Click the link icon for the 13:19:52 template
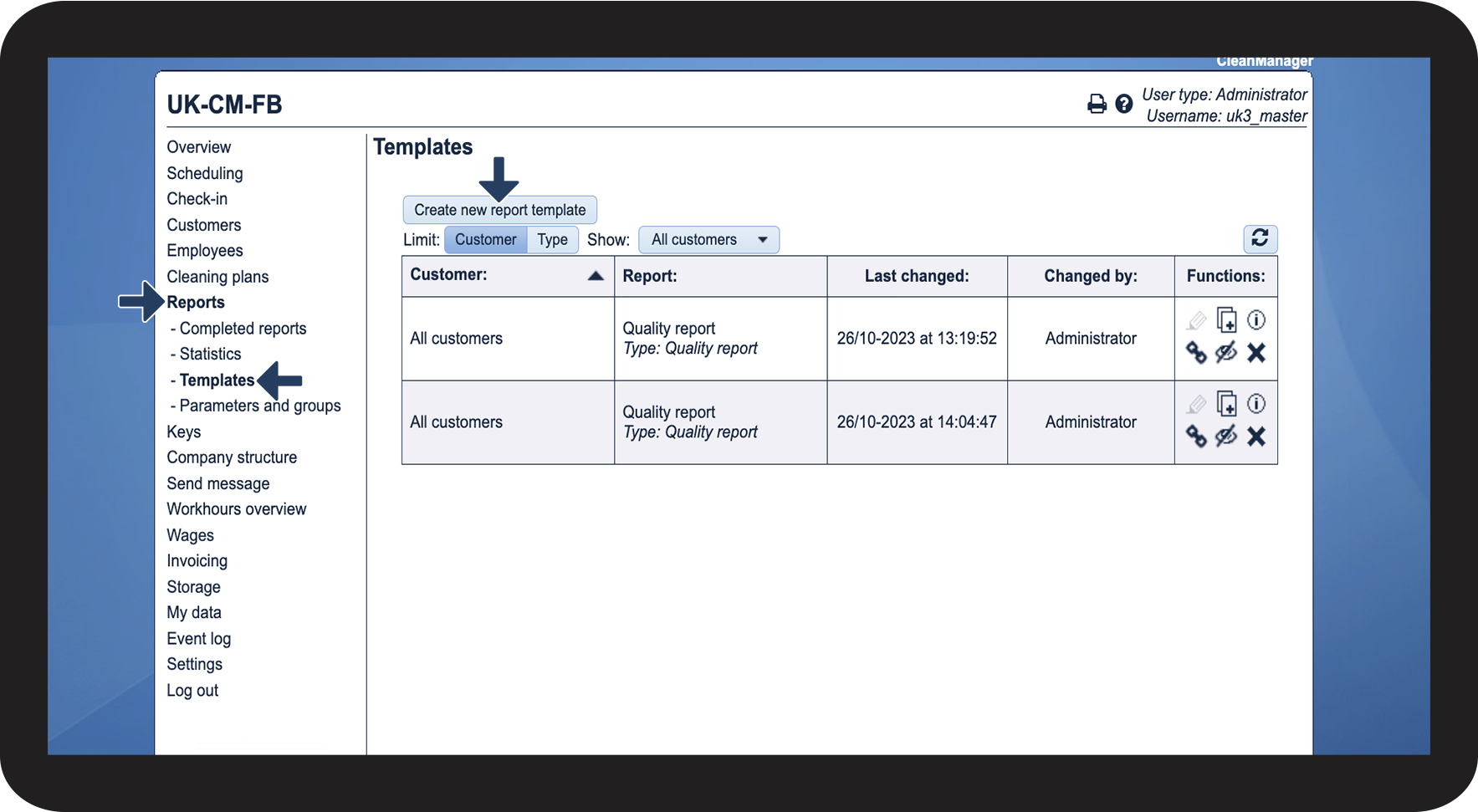Image resolution: width=1478 pixels, height=812 pixels. click(x=1196, y=353)
